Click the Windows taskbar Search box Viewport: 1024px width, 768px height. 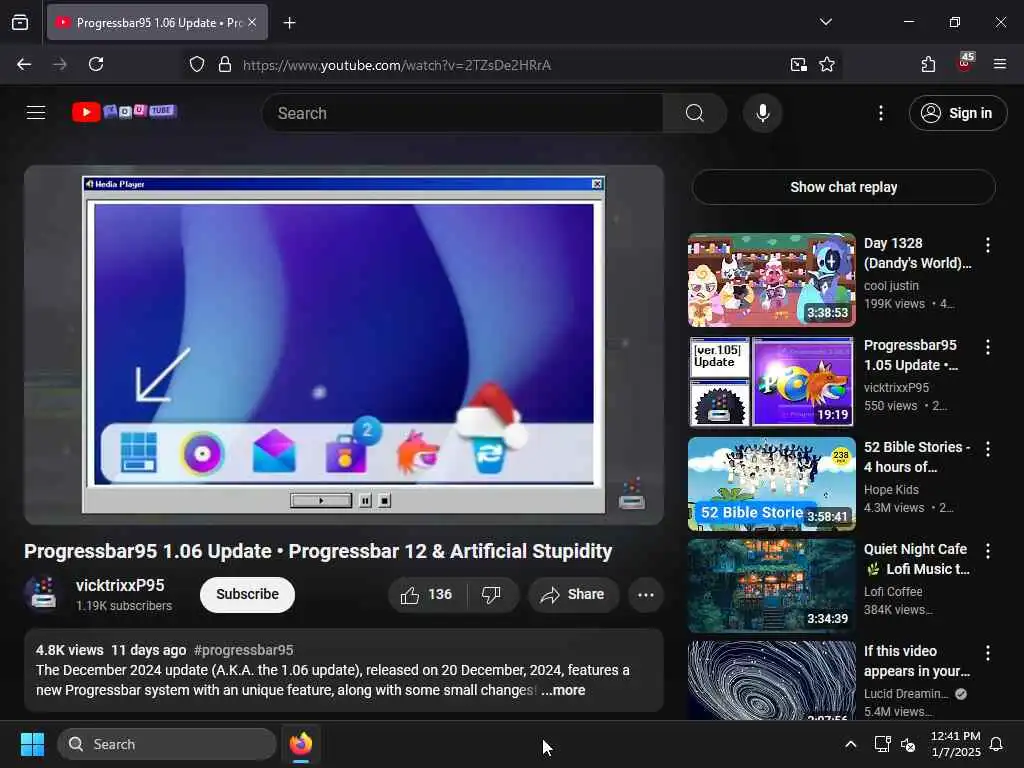click(167, 744)
